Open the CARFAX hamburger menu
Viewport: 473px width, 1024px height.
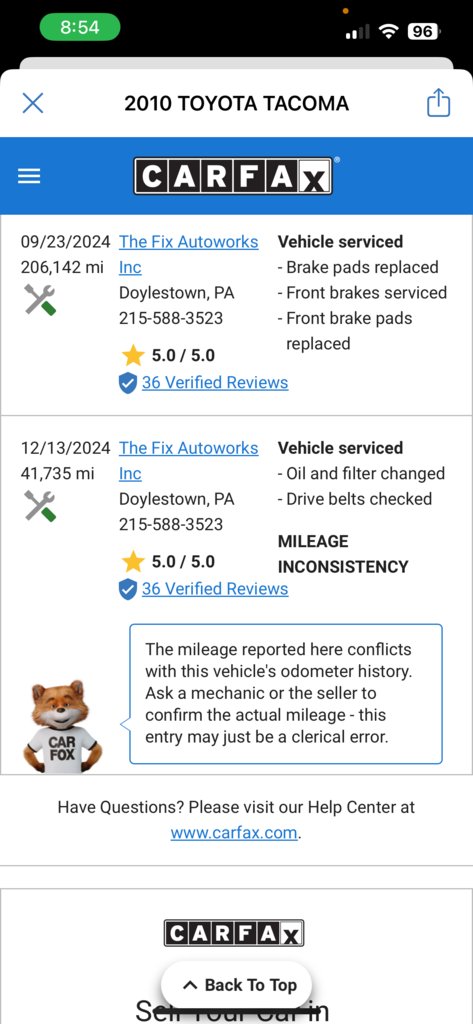(x=29, y=176)
